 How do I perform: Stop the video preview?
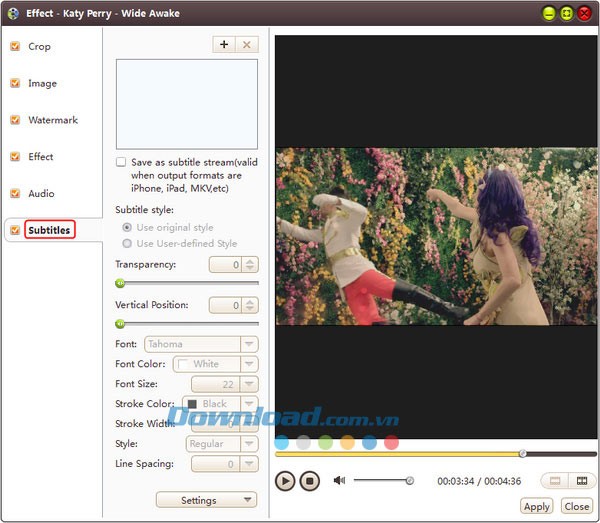point(310,481)
